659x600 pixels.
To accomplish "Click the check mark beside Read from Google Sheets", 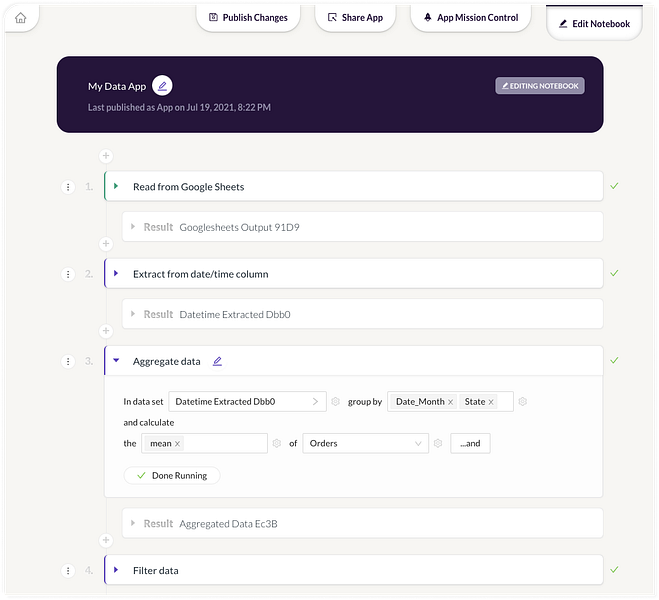I will 614,186.
